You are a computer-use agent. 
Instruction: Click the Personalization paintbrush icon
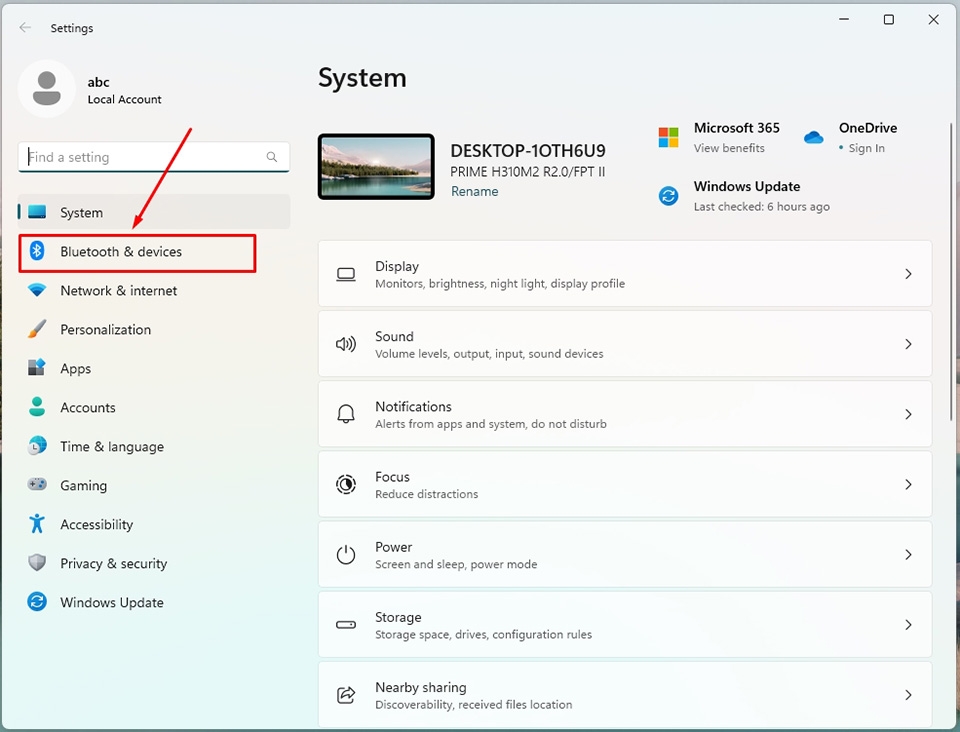37,329
